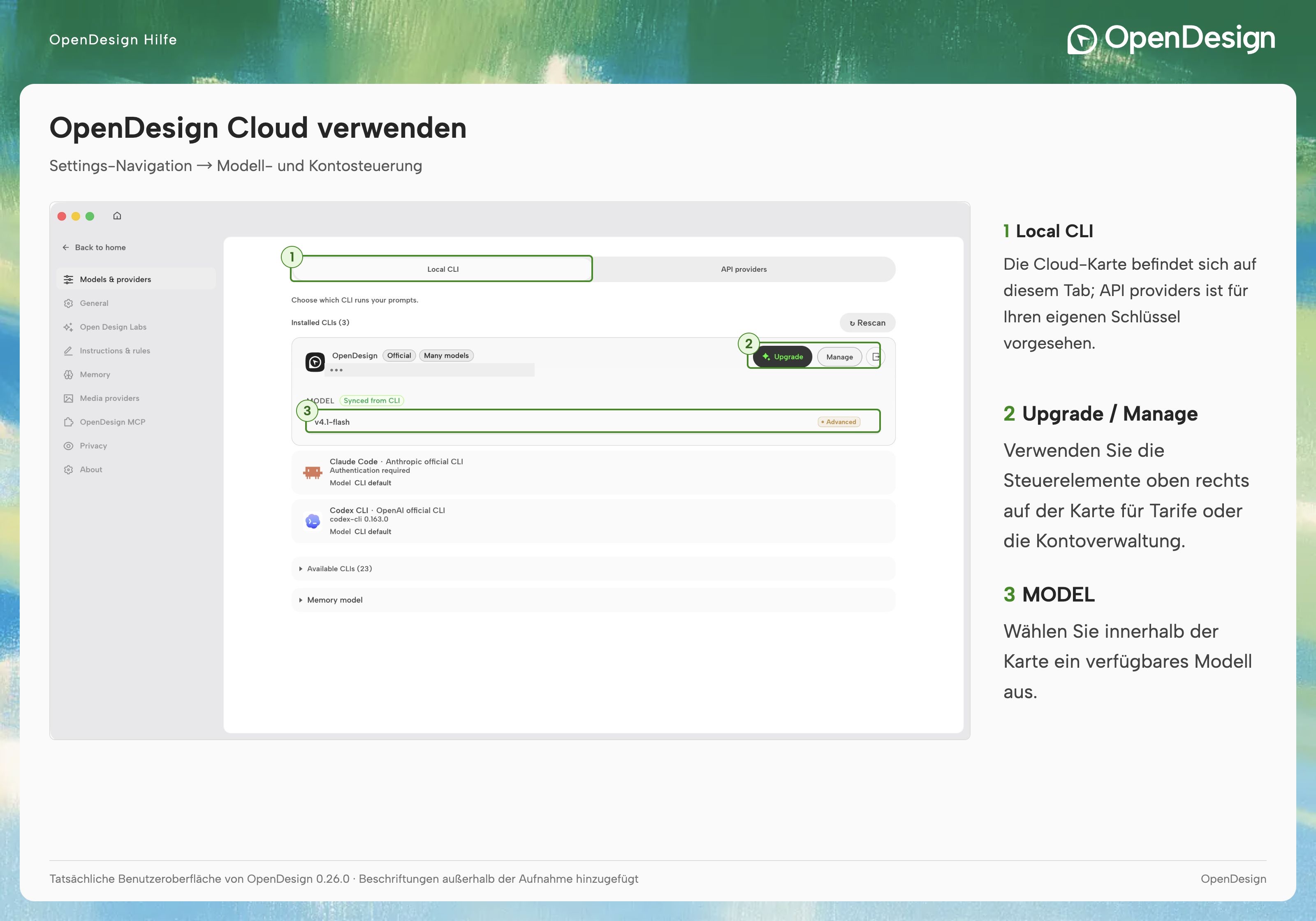Screen dimensions: 1316x921
Task: Click codex-cli 0.163.0 version text
Action: pos(359,519)
